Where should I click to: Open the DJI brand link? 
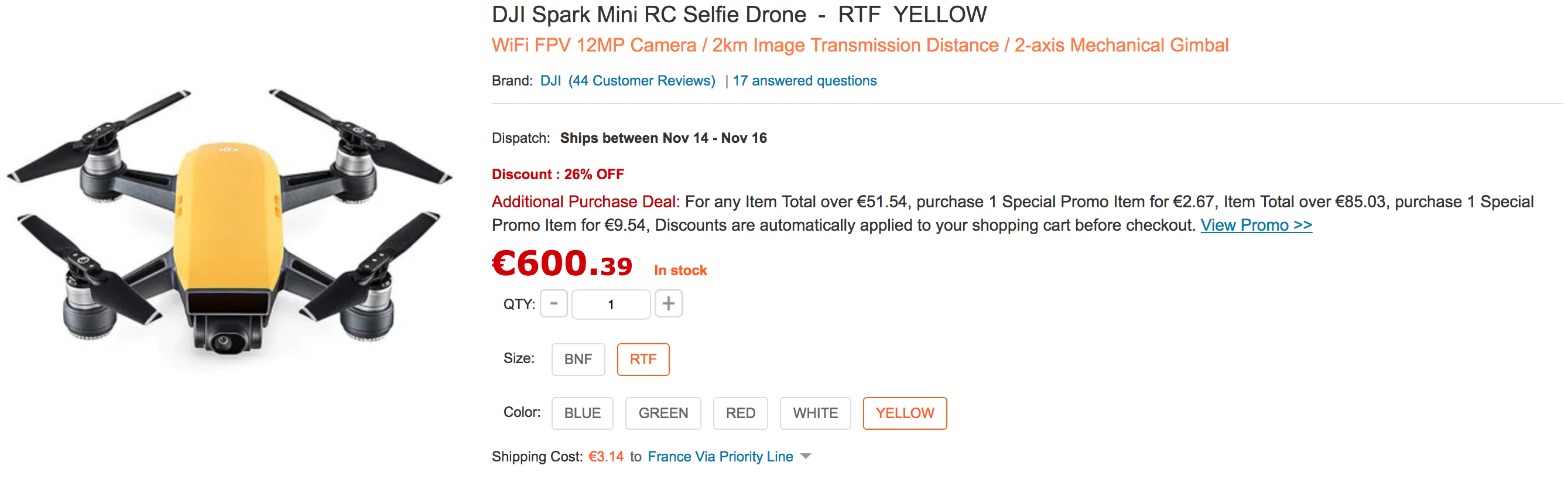(x=550, y=81)
